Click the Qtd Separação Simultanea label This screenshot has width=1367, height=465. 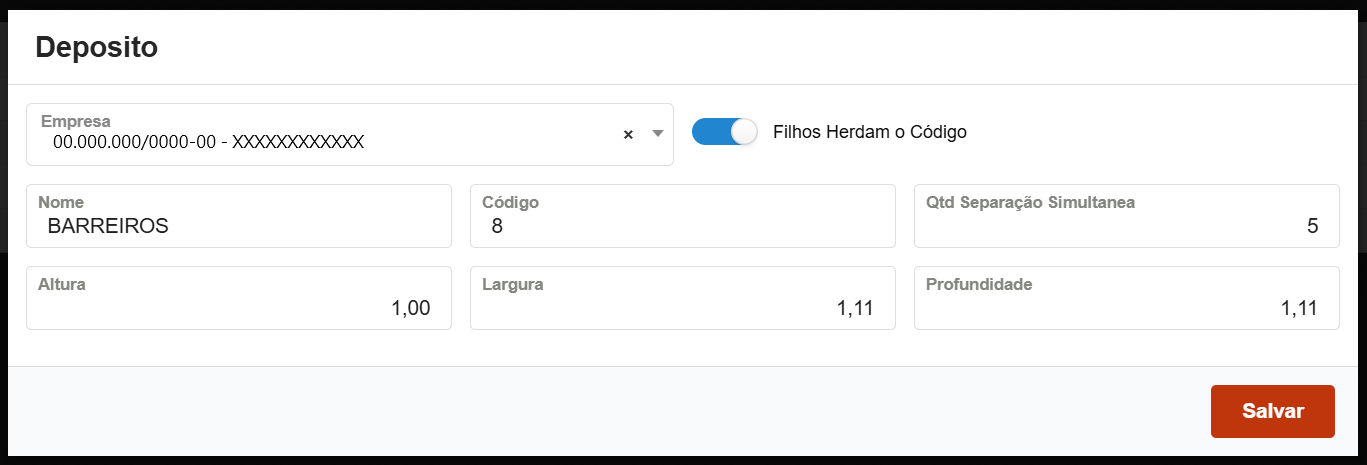[1030, 202]
